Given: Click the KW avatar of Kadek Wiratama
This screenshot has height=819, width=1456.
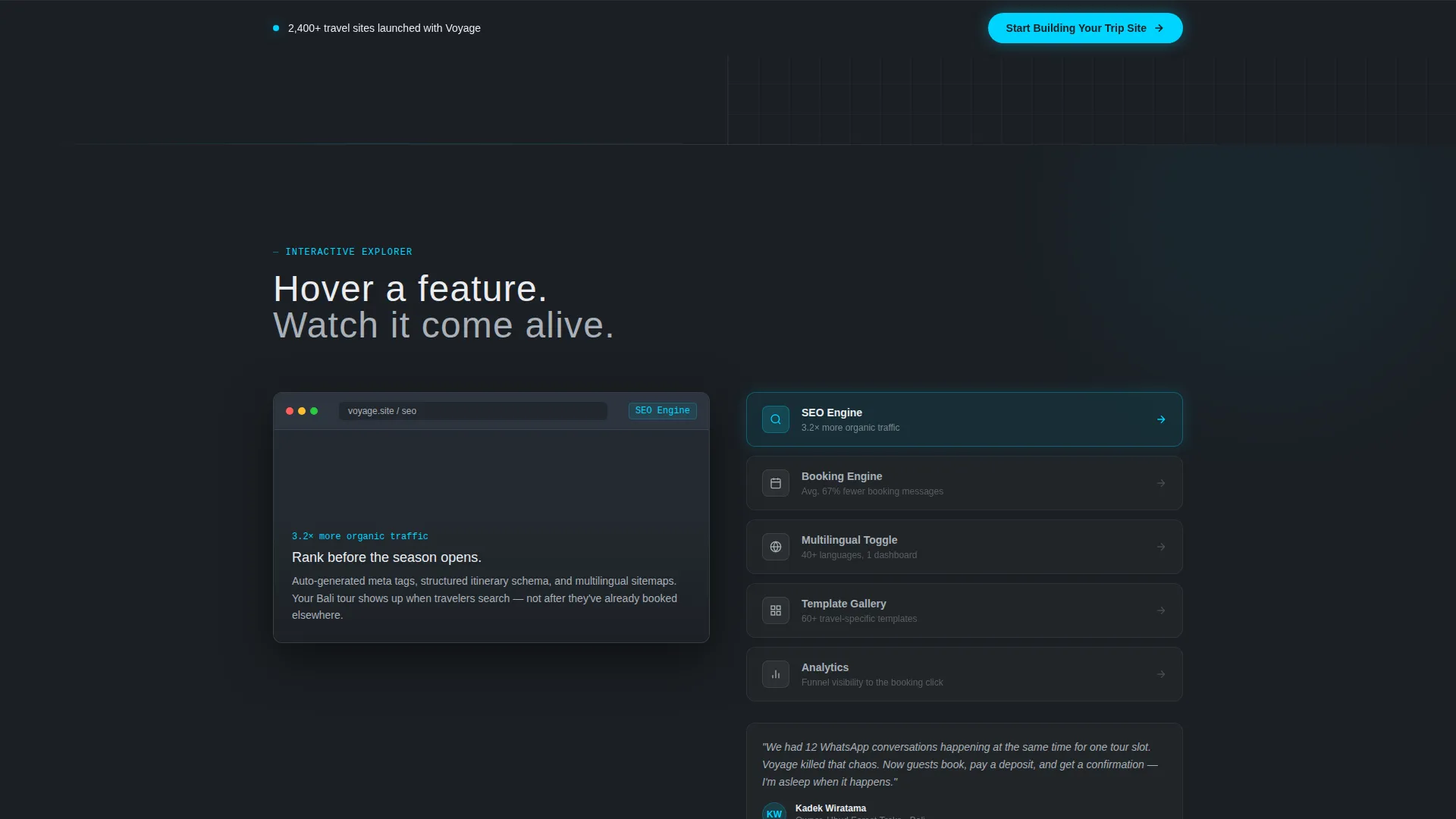Looking at the screenshot, I should click(x=773, y=811).
